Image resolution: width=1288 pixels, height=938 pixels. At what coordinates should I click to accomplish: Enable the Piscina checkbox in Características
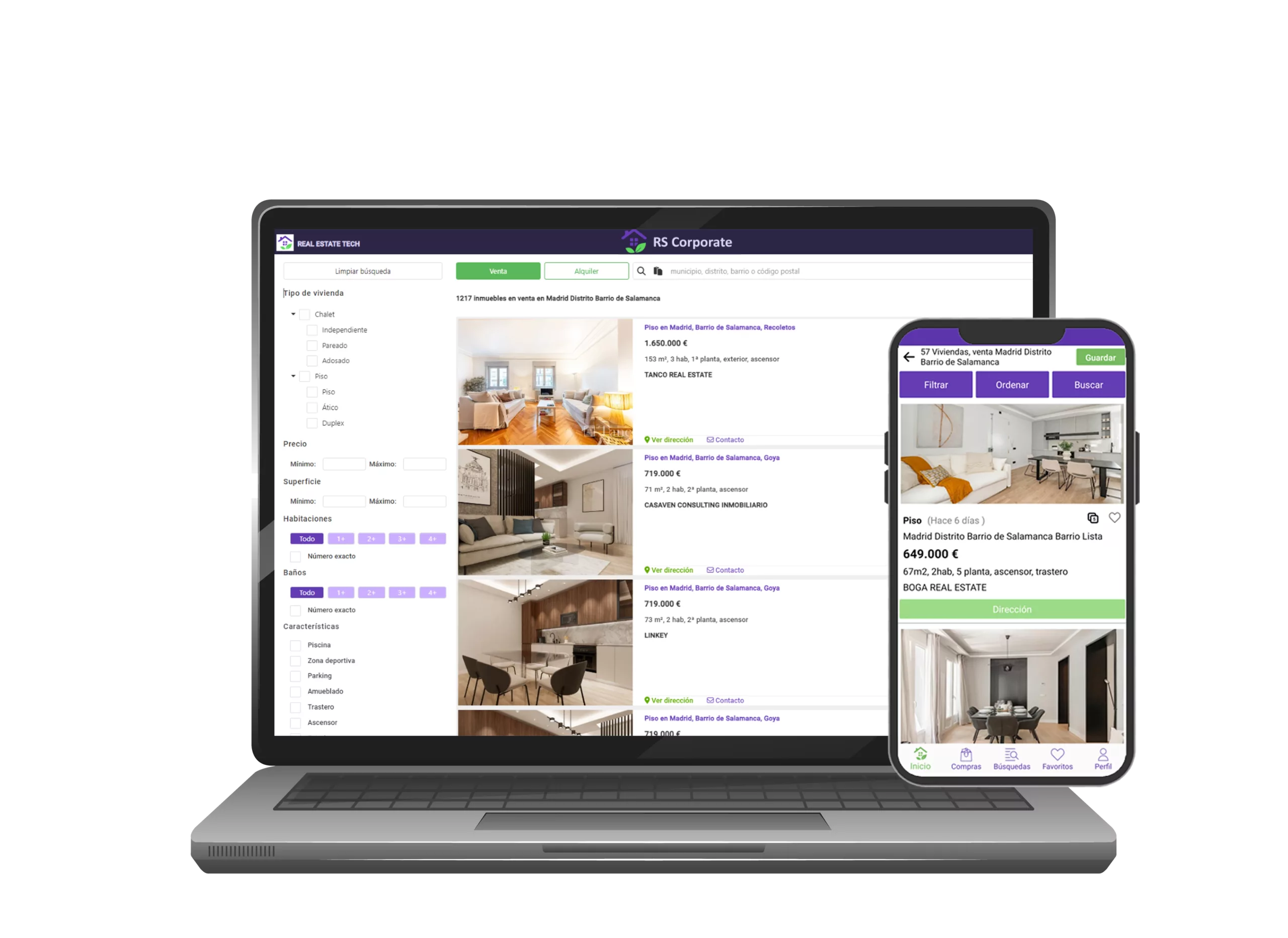click(295, 644)
